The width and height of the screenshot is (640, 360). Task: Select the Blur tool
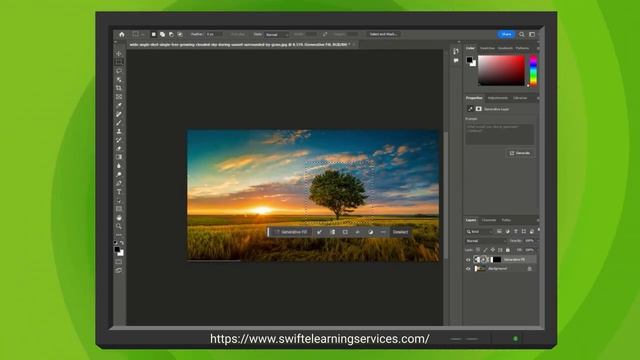tap(119, 166)
